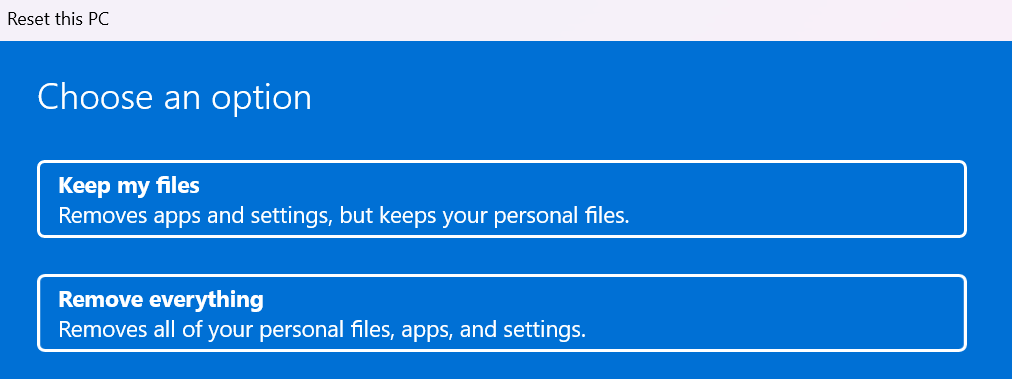Click "apps, and settings" text in second option
Image resolution: width=1012 pixels, height=379 pixels.
coord(494,330)
